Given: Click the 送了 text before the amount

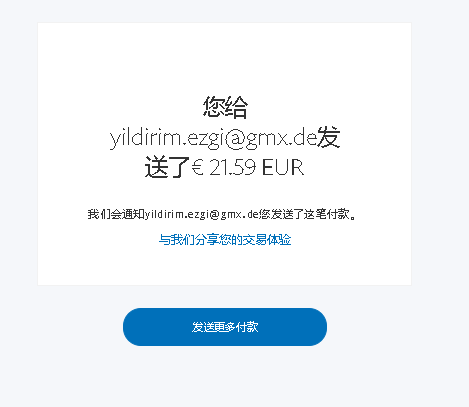Looking at the screenshot, I should [x=167, y=167].
